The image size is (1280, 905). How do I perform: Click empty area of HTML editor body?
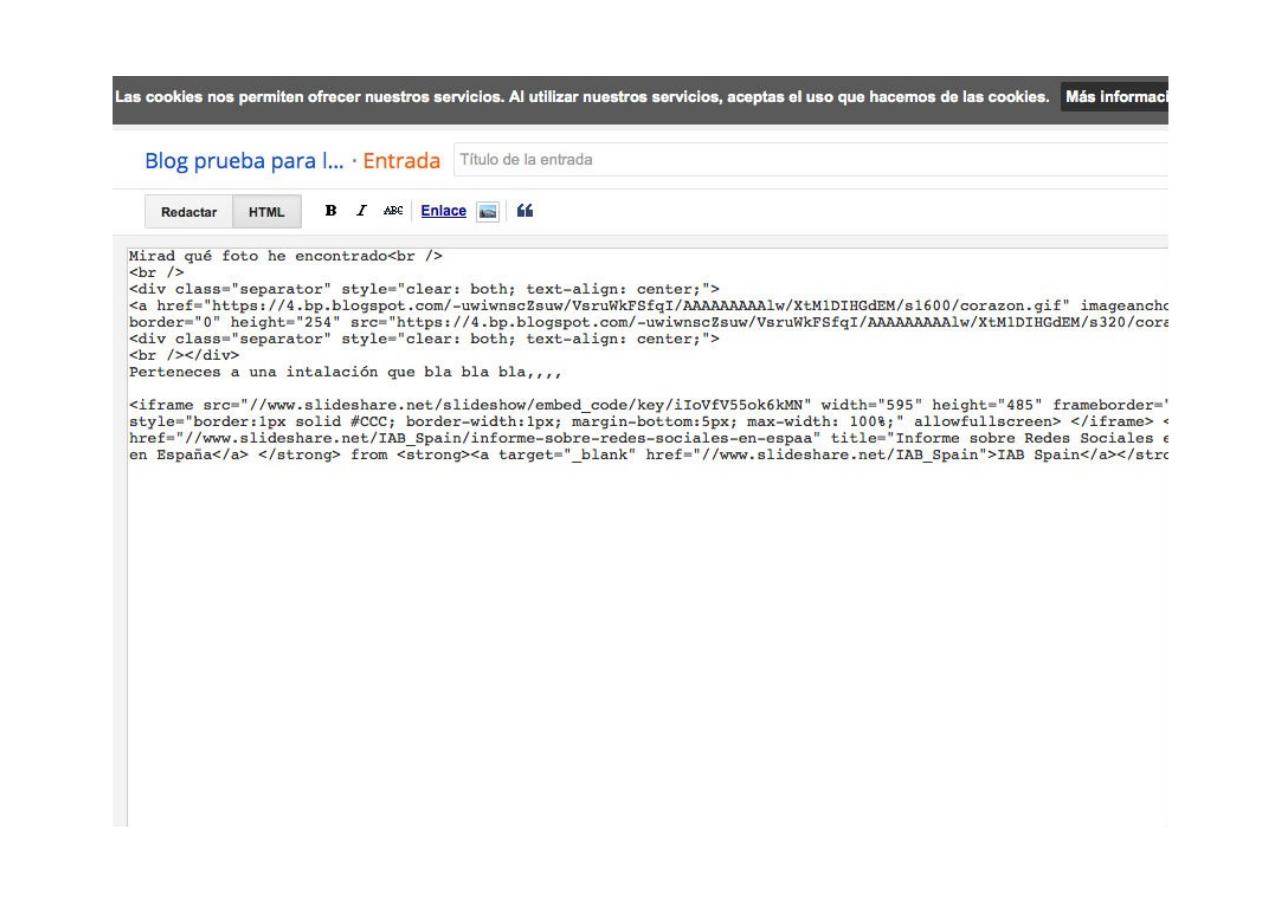[x=640, y=650]
